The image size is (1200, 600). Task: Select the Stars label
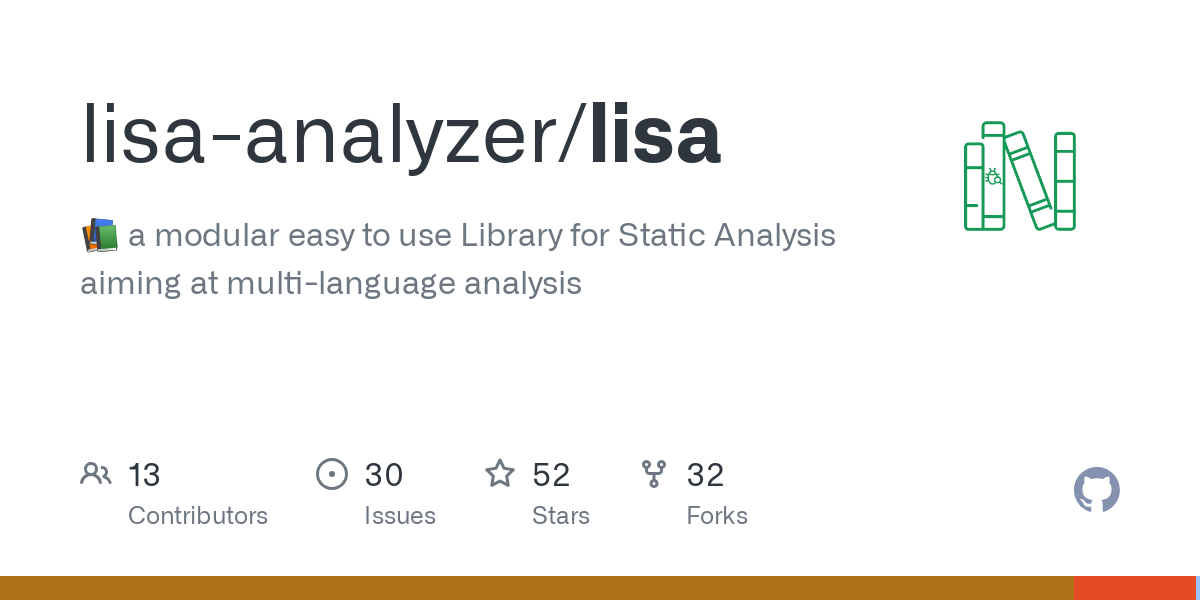tap(561, 516)
